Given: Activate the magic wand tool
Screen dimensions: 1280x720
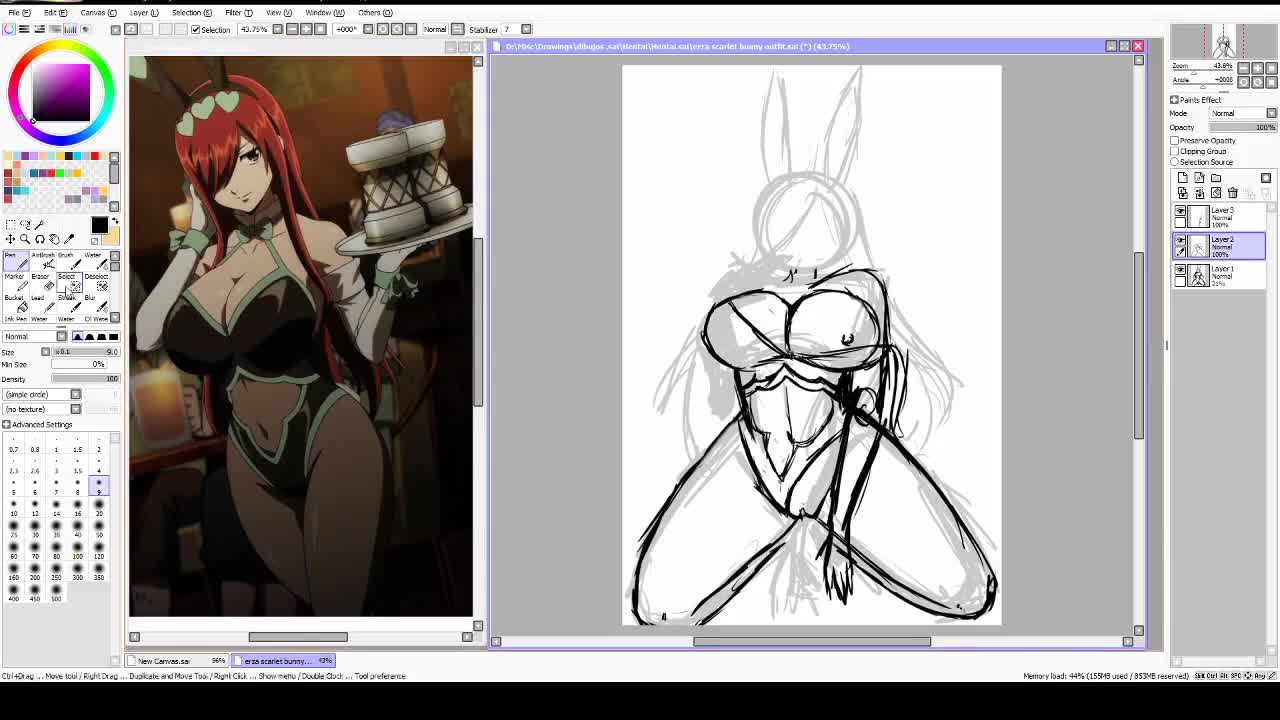Looking at the screenshot, I should click(40, 225).
